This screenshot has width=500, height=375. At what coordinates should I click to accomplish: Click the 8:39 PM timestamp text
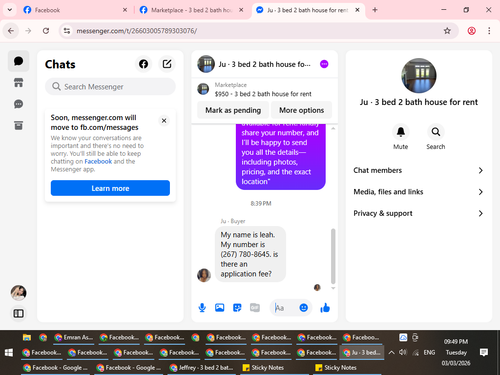pos(261,203)
